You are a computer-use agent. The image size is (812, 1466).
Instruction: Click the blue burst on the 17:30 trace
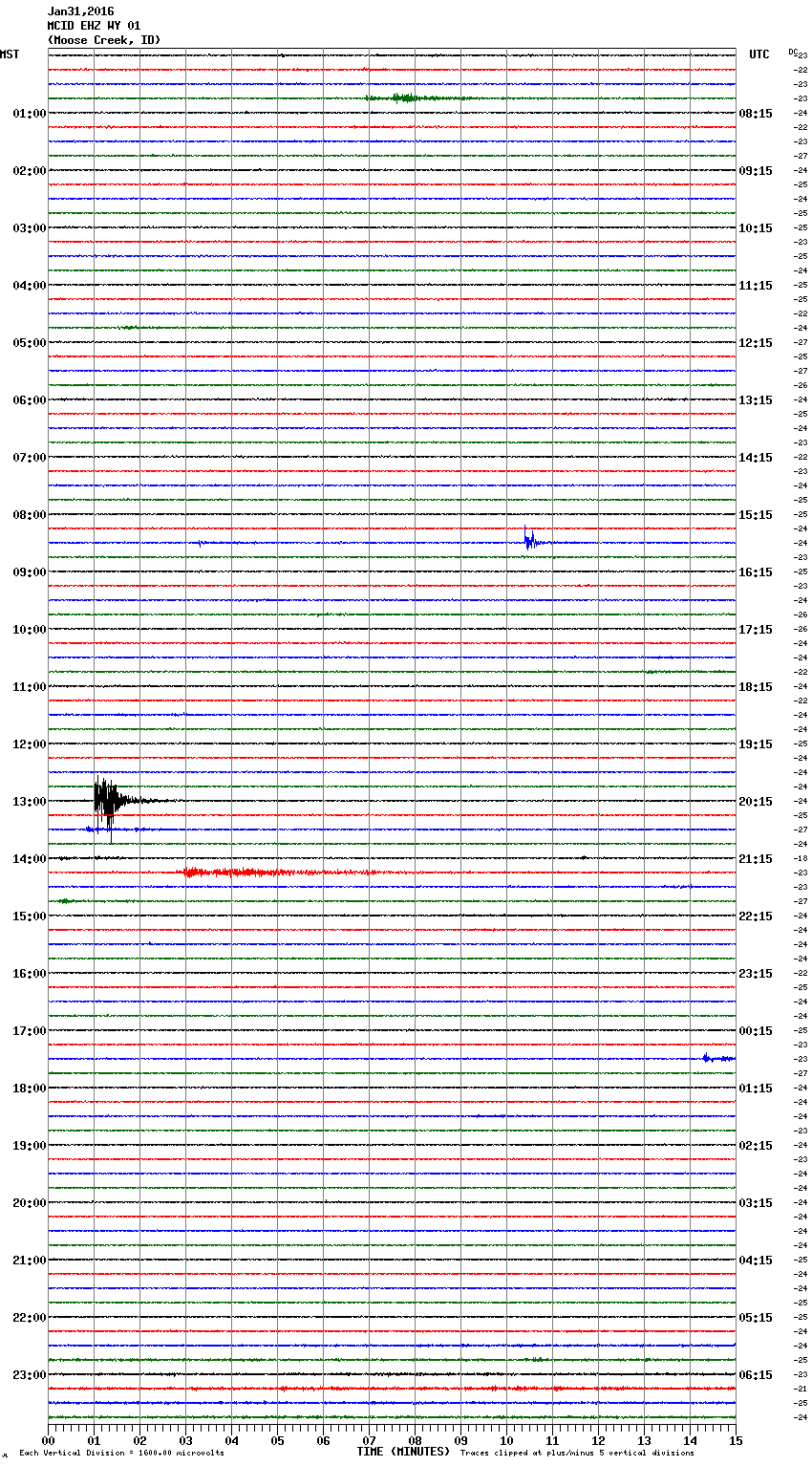click(718, 1058)
